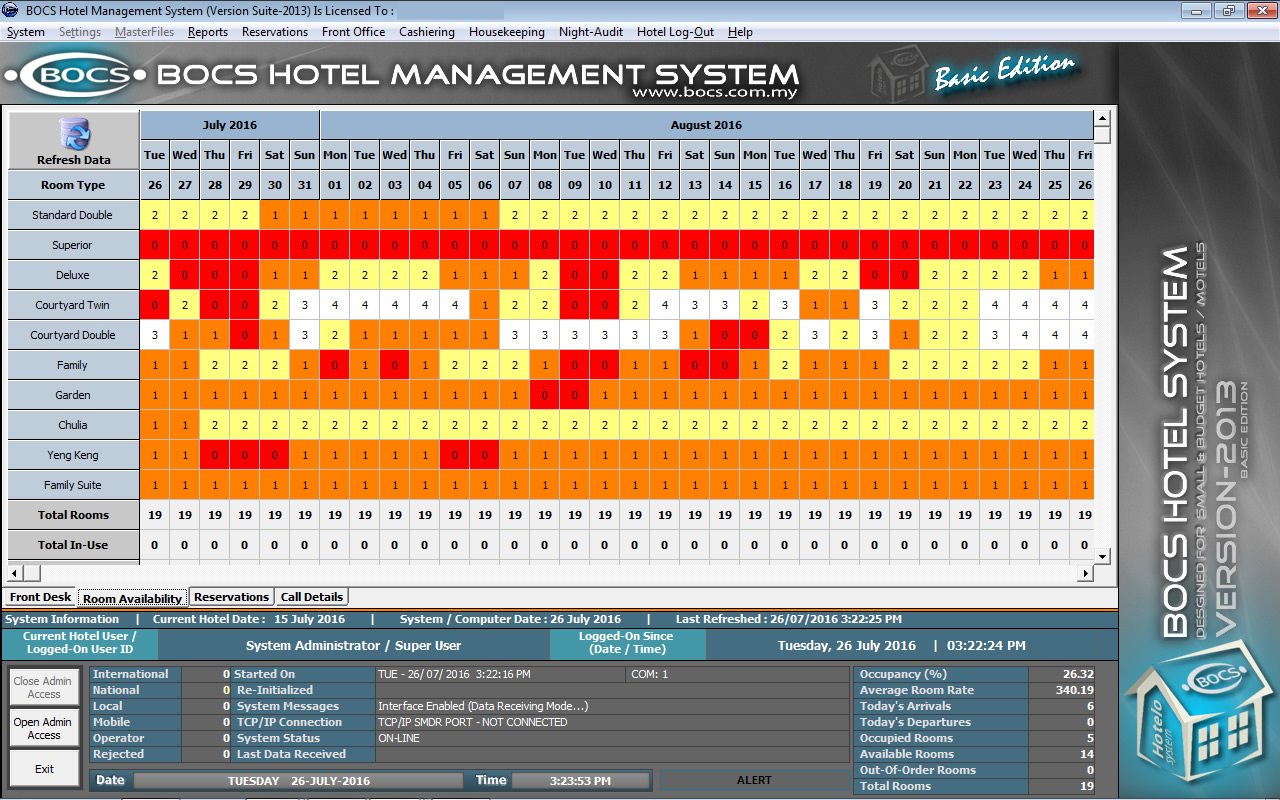This screenshot has height=800, width=1280.
Task: Click the International call counter label
Action: click(x=131, y=674)
